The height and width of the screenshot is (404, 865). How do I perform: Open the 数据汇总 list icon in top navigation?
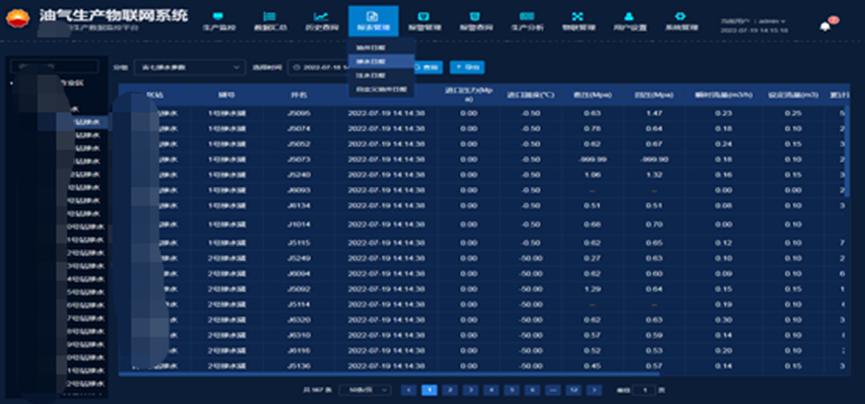[269, 17]
